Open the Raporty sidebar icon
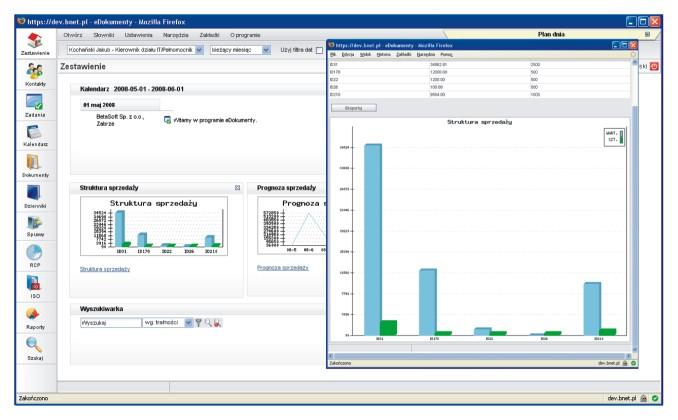678x420 pixels. [33, 314]
